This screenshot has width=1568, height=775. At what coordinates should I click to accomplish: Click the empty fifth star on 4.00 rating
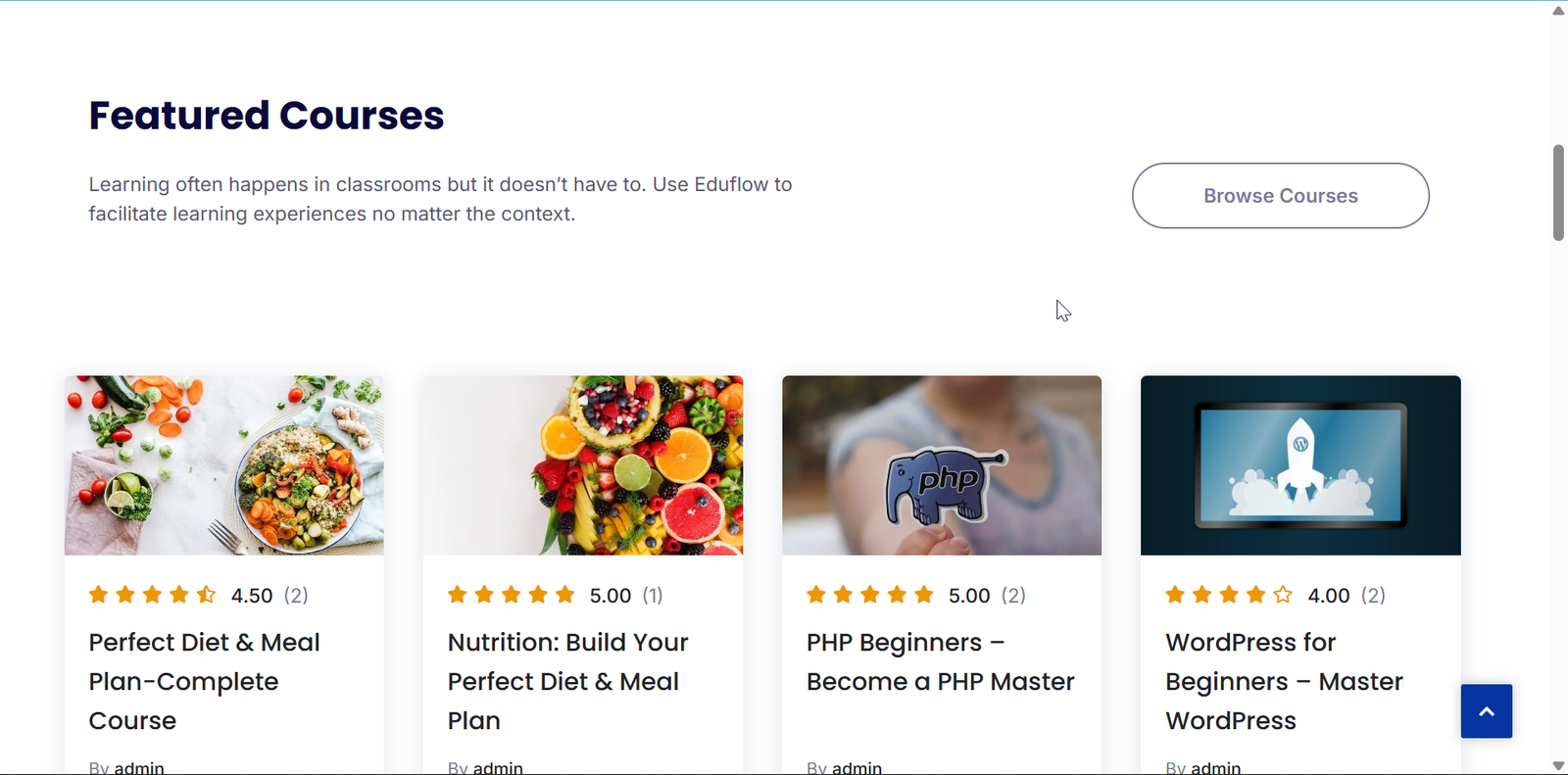point(1283,595)
